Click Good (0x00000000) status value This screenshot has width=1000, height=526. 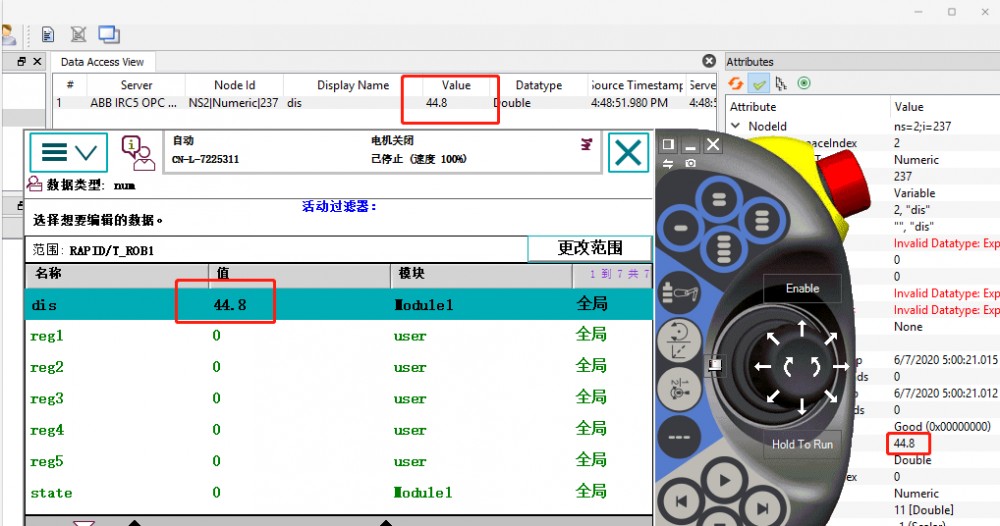pyautogui.click(x=942, y=427)
